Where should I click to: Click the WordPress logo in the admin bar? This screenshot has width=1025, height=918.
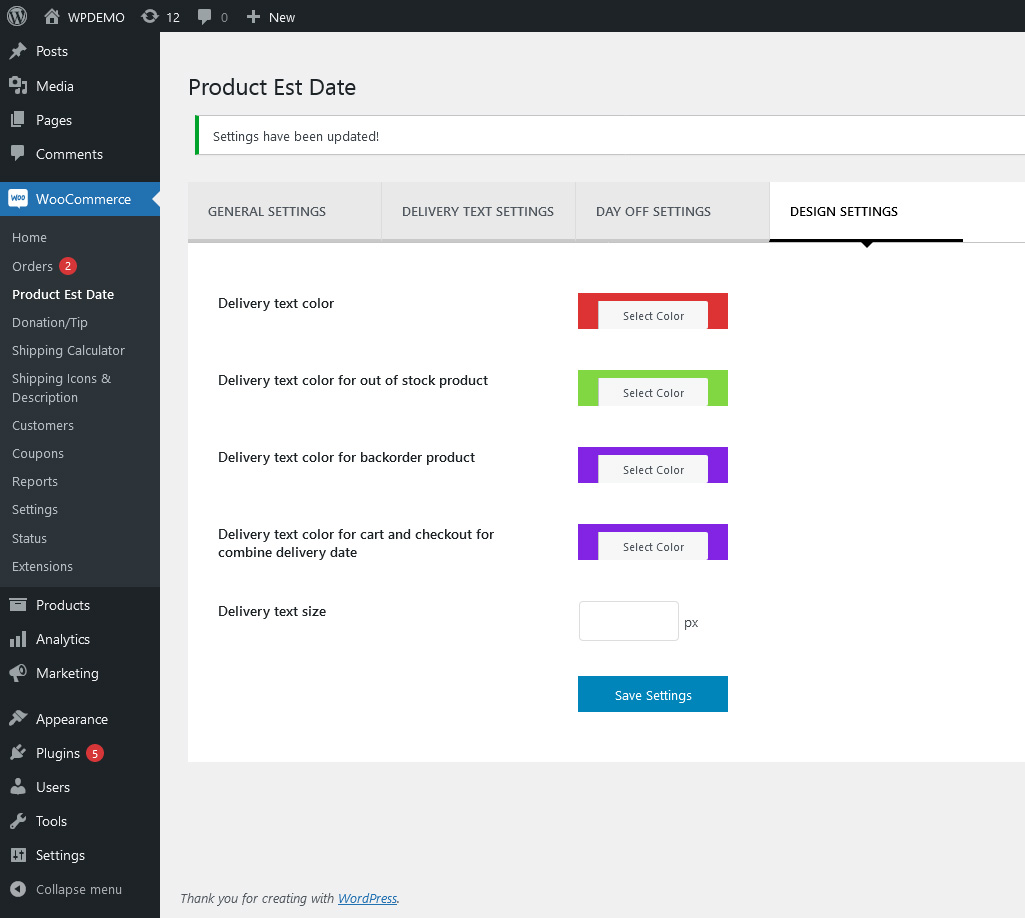pos(16,16)
